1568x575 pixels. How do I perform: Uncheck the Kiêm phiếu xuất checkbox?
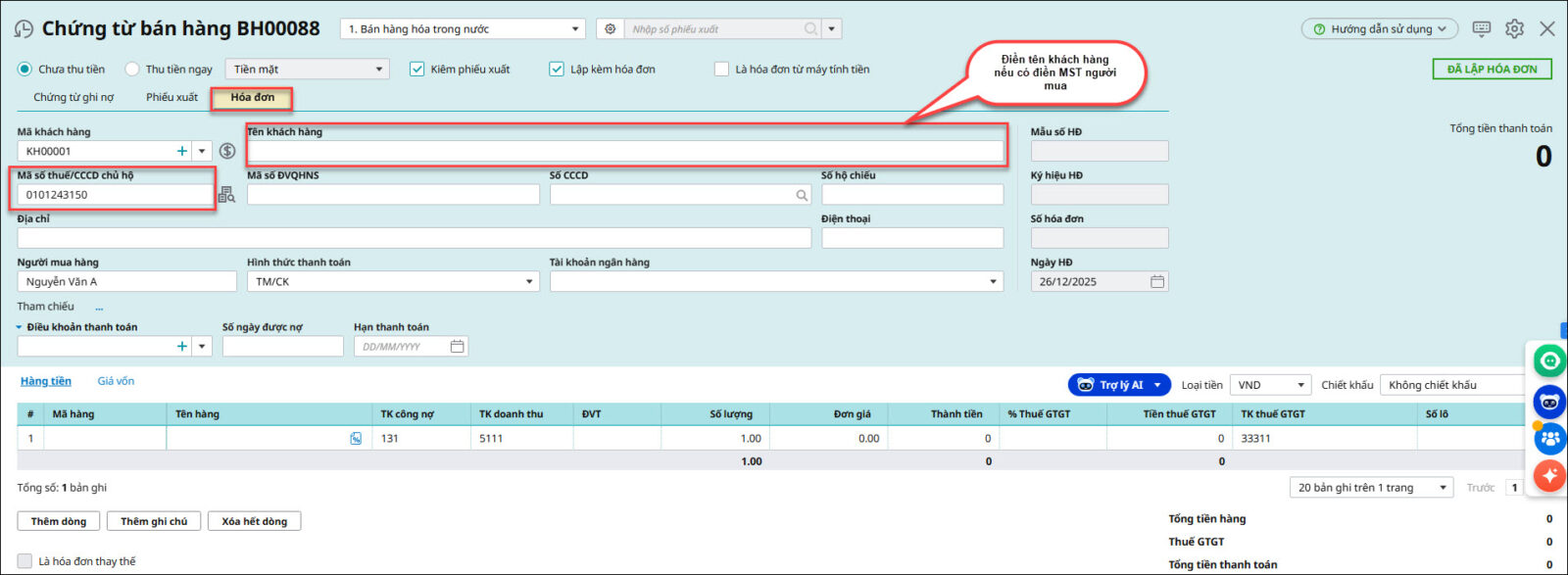point(417,70)
